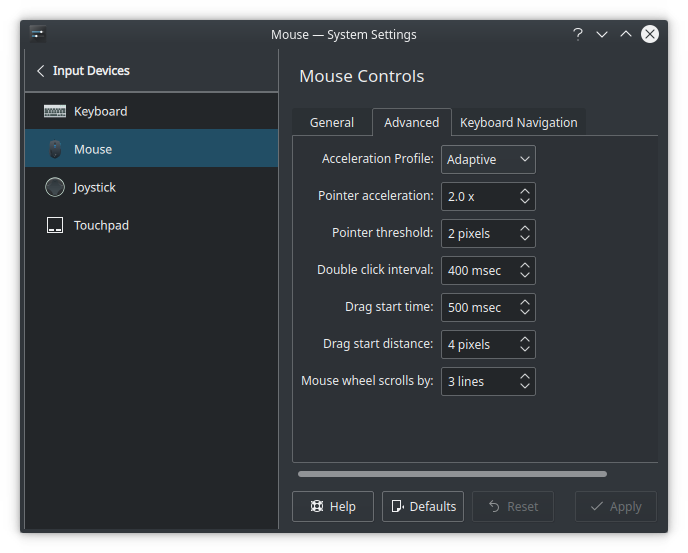The width and height of the screenshot is (688, 553).
Task: Click the Drag start distance field
Action: (x=478, y=345)
